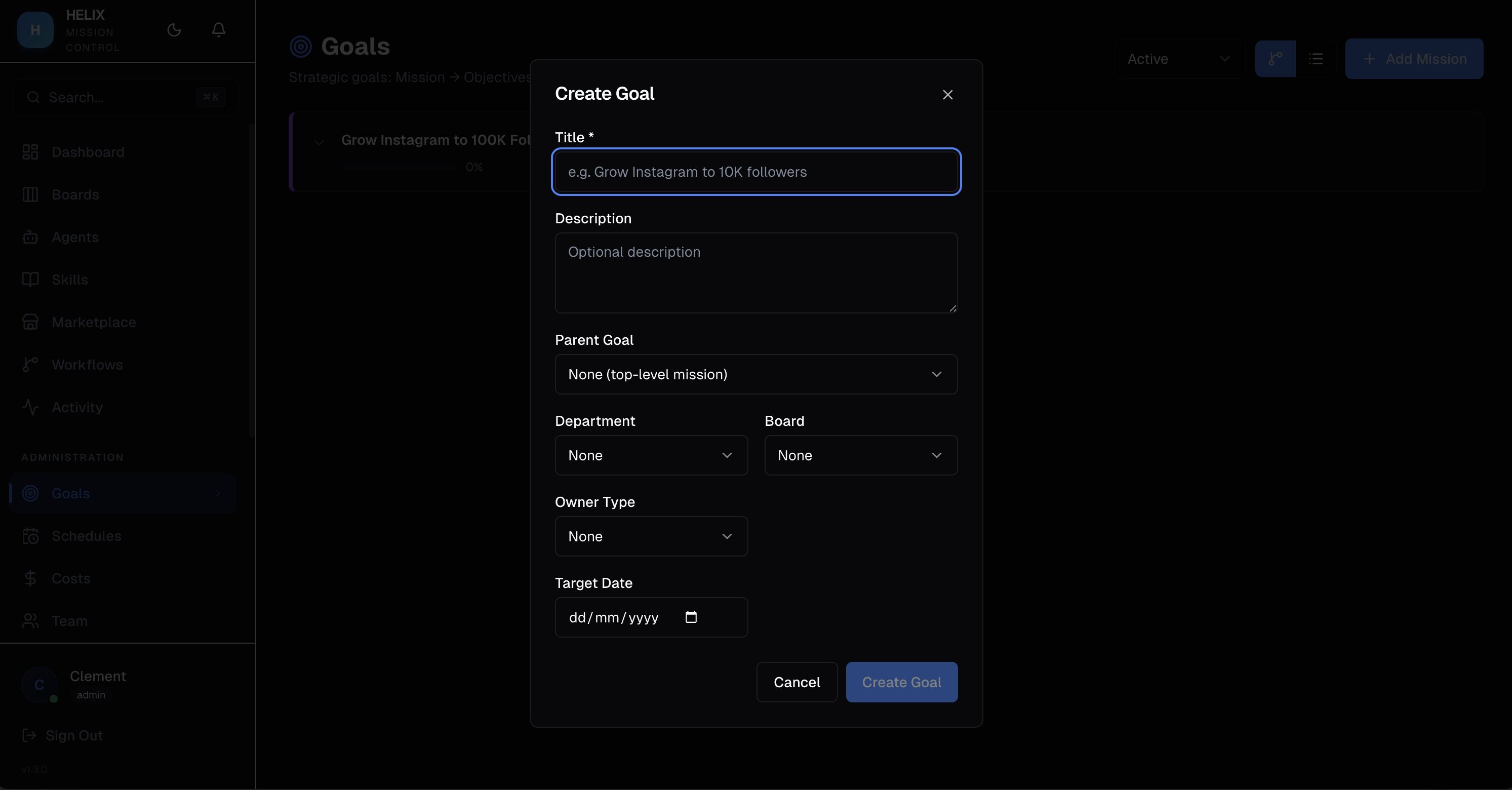Toggle dark mode moon icon
1512x790 pixels.
pos(174,30)
